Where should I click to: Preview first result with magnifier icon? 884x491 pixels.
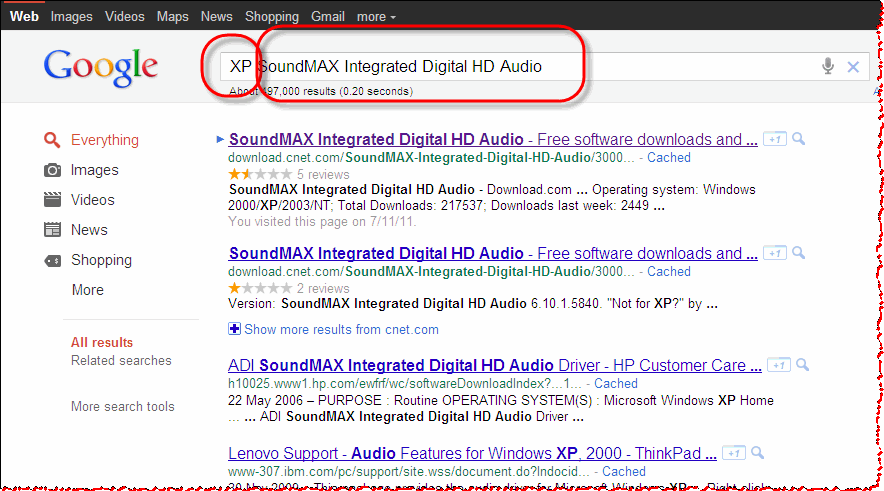tap(799, 139)
